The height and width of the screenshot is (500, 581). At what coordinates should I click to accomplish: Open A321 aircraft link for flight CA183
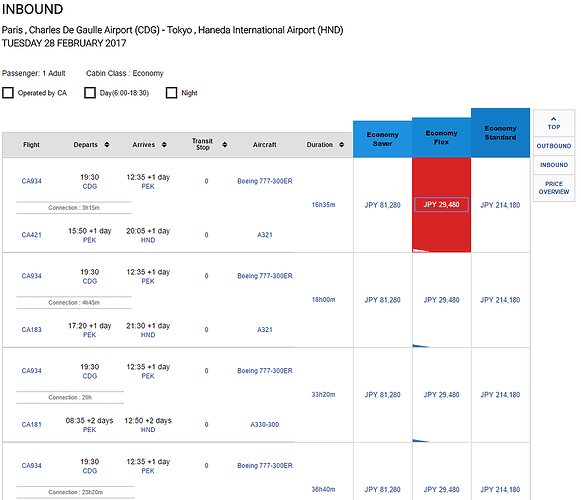point(265,330)
